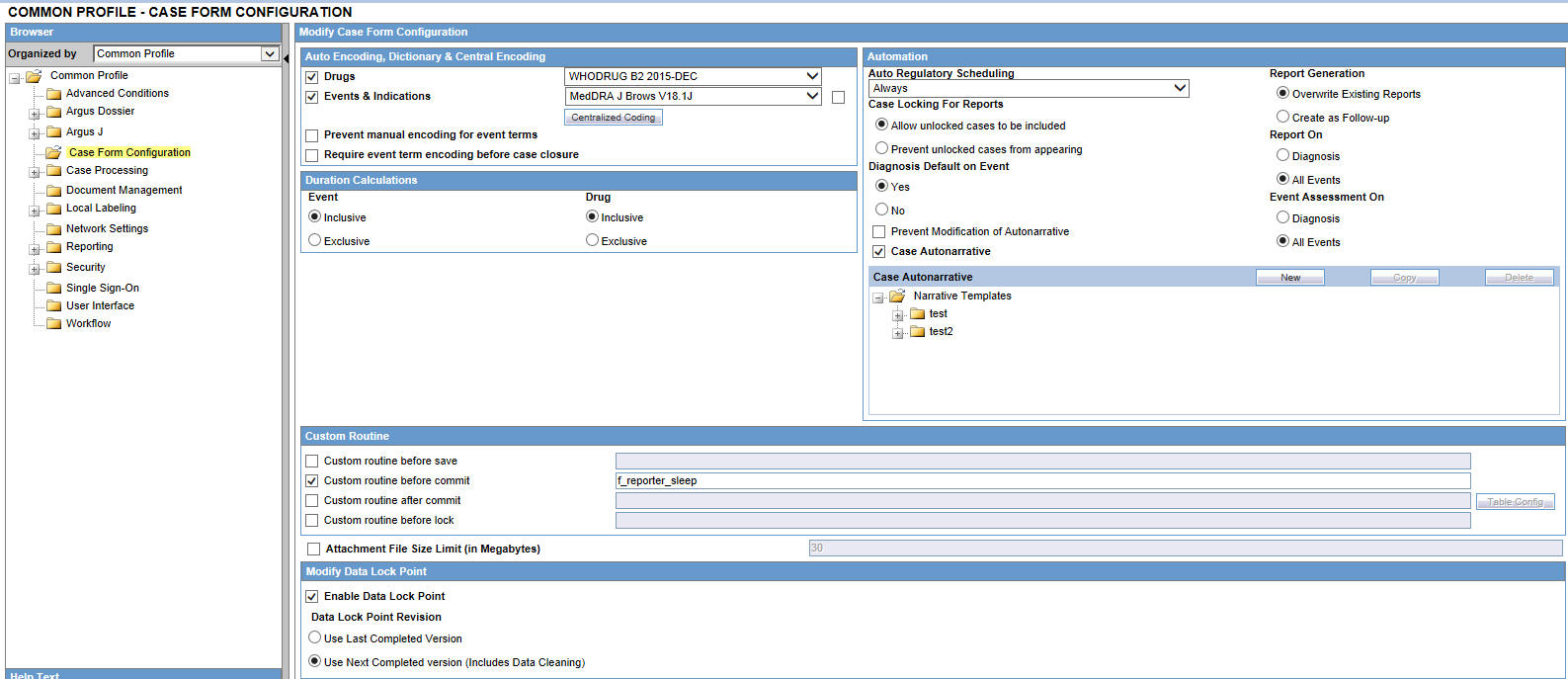This screenshot has width=1568, height=679.
Task: Click the Network Settings folder icon
Action: click(54, 229)
